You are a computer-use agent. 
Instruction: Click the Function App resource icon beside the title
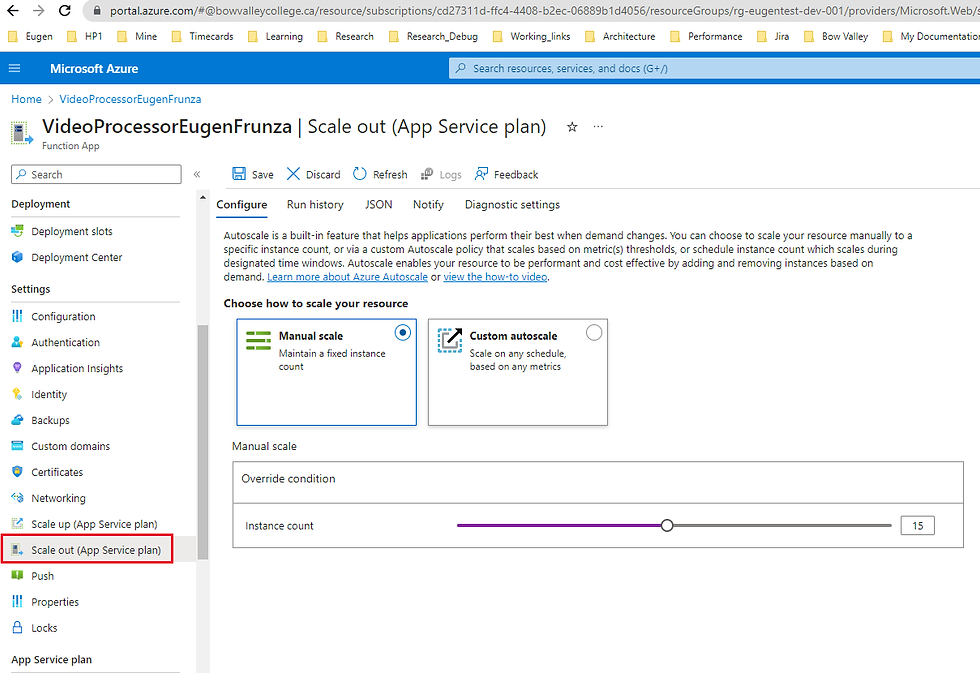point(22,134)
